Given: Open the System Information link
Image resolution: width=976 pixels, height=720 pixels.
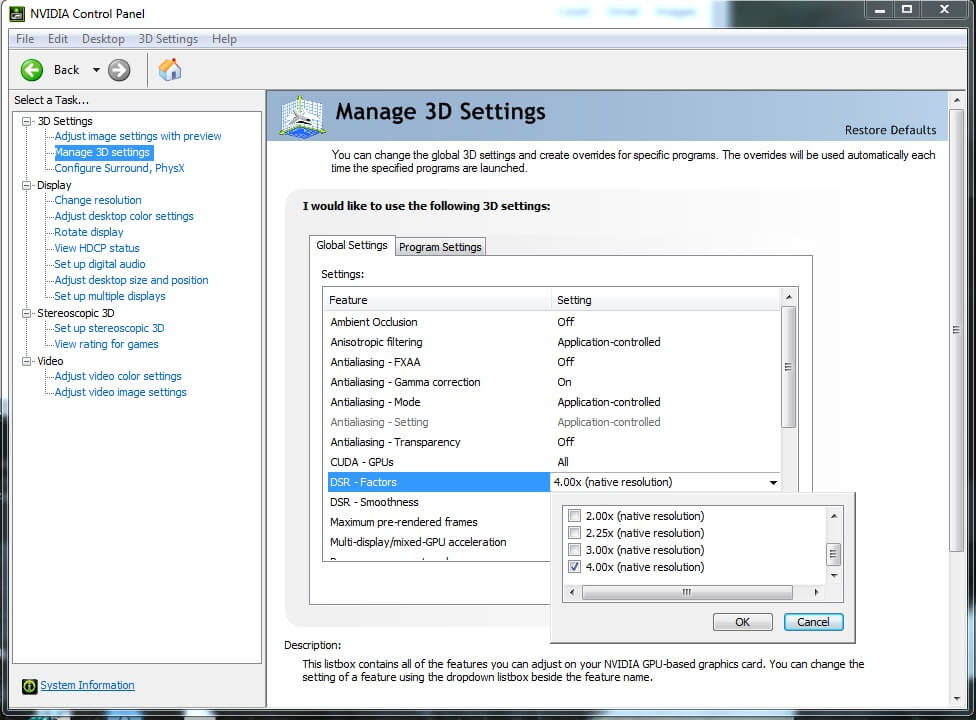Looking at the screenshot, I should (x=87, y=686).
